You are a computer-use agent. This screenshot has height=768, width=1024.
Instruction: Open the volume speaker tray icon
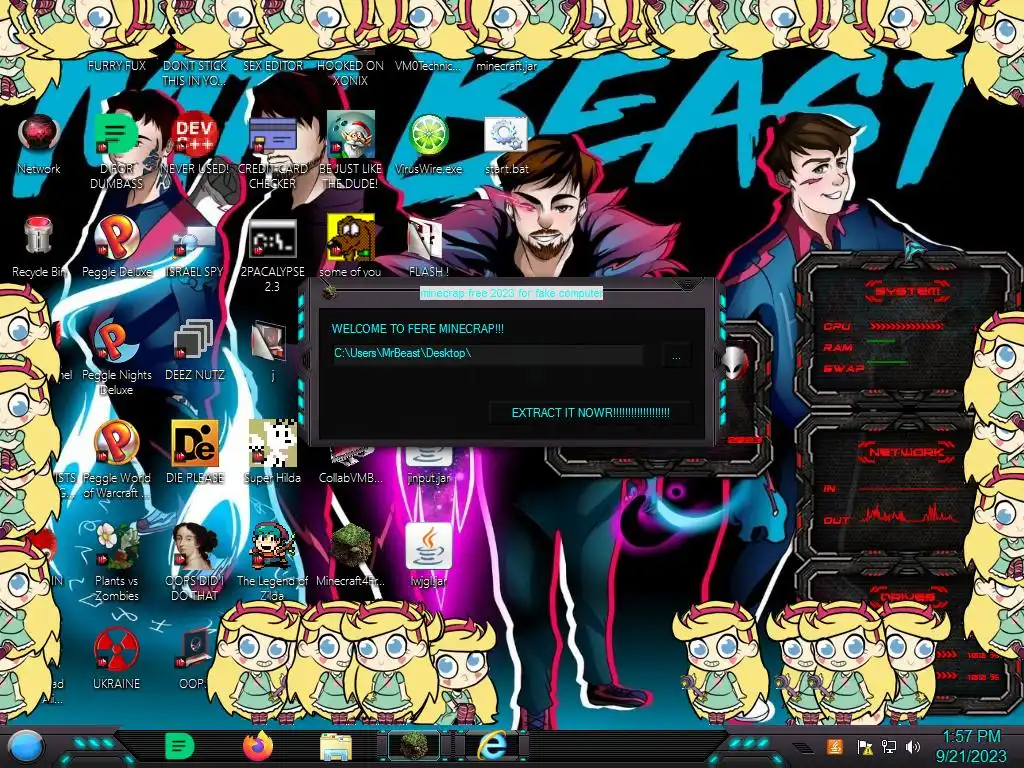tap(913, 746)
